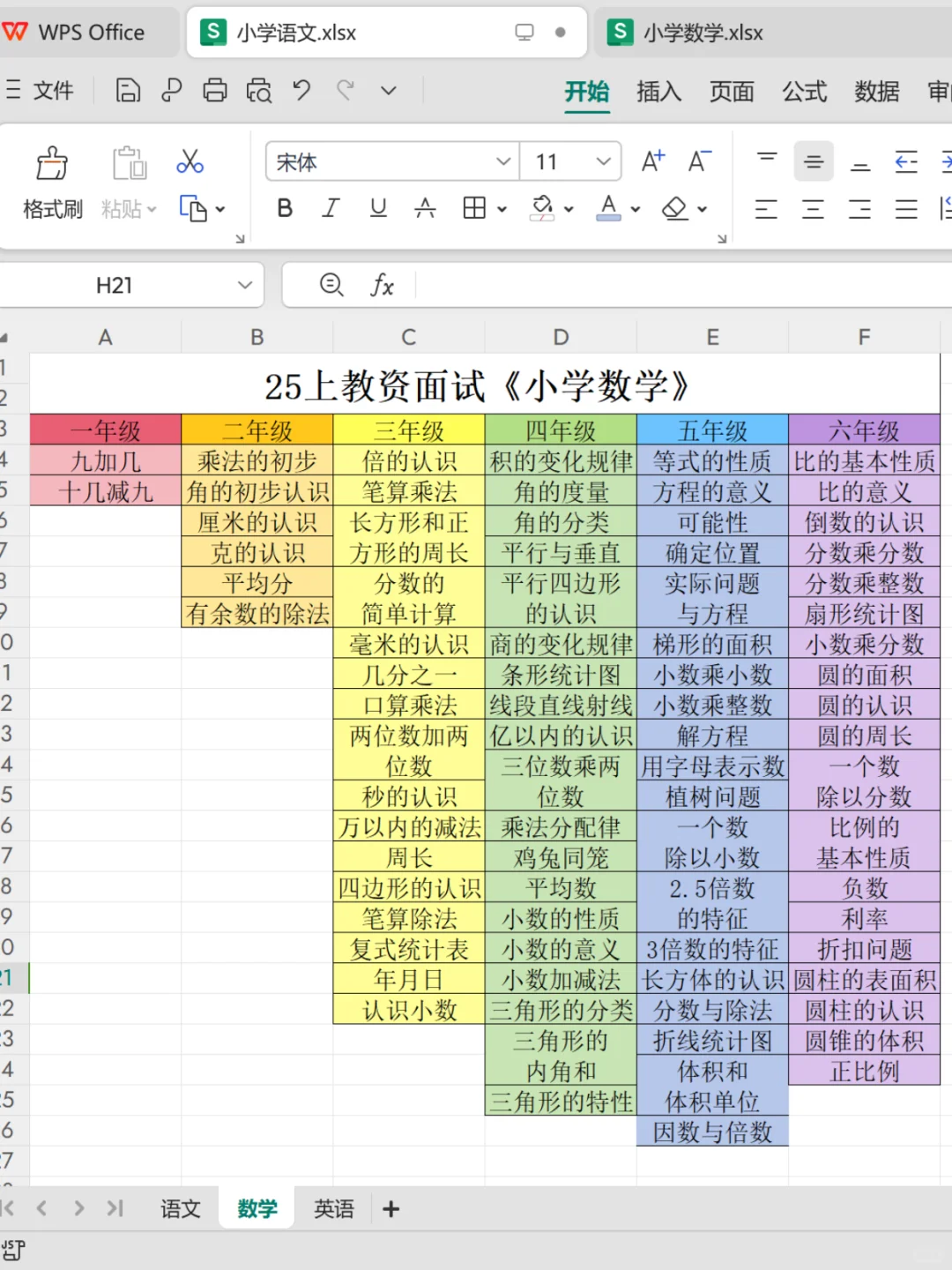Open the font size 11 dropdown
The image size is (952, 1270).
pyautogui.click(x=603, y=161)
